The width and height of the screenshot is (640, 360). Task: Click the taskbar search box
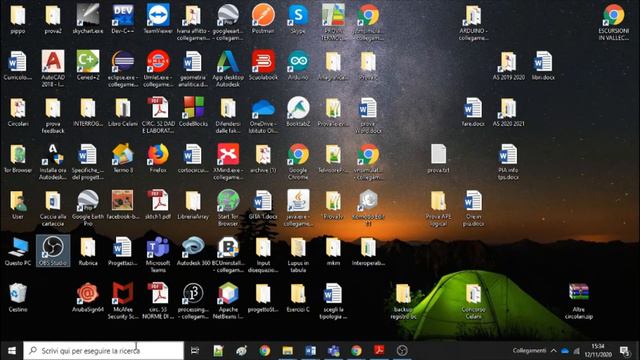[103, 351]
